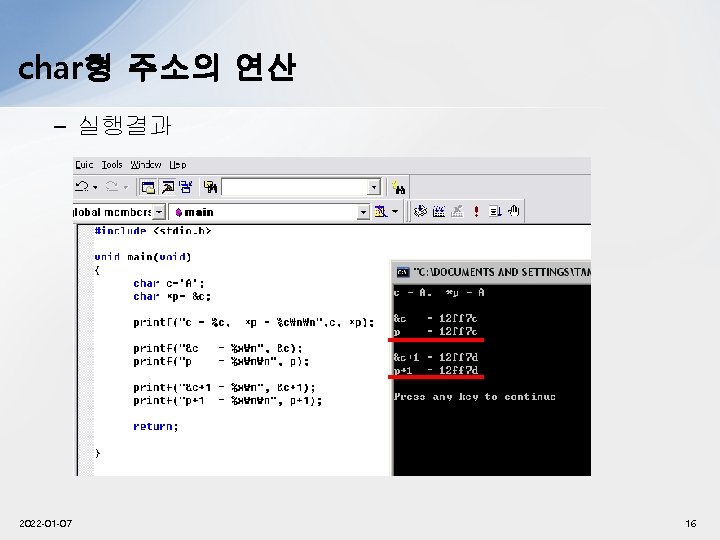Screen dimensions: 720x540
Task: Click the printf "&c+1" code line
Action: [225, 388]
